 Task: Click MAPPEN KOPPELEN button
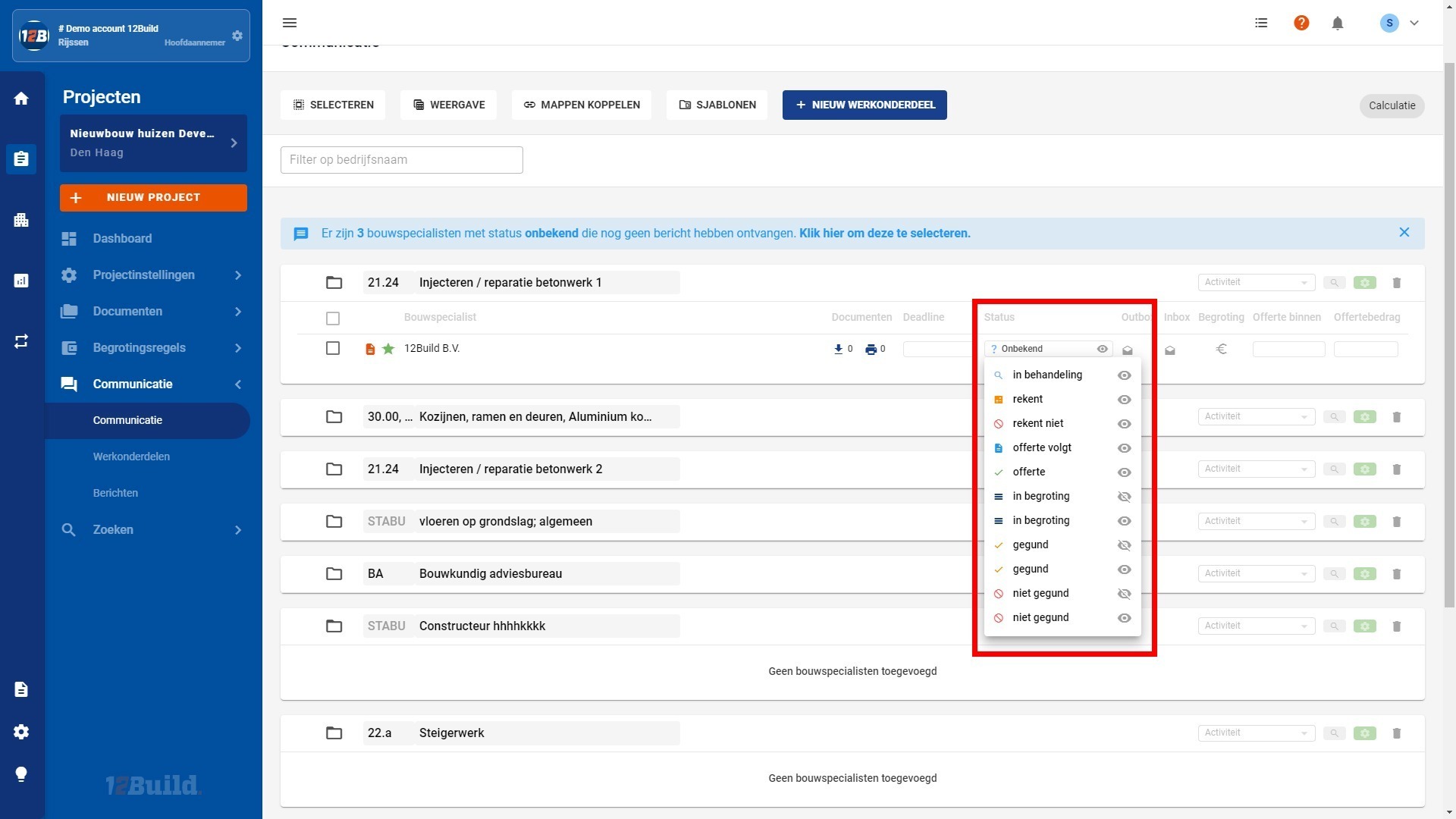(x=582, y=105)
